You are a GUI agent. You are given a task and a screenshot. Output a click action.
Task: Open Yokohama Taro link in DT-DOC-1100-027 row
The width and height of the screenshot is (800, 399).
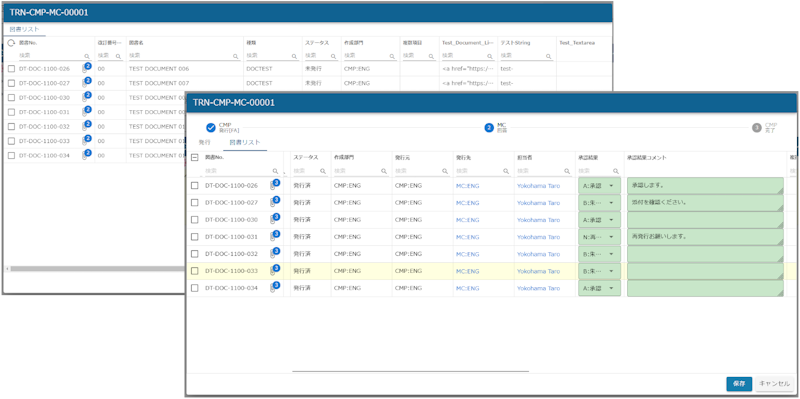[x=538, y=203]
